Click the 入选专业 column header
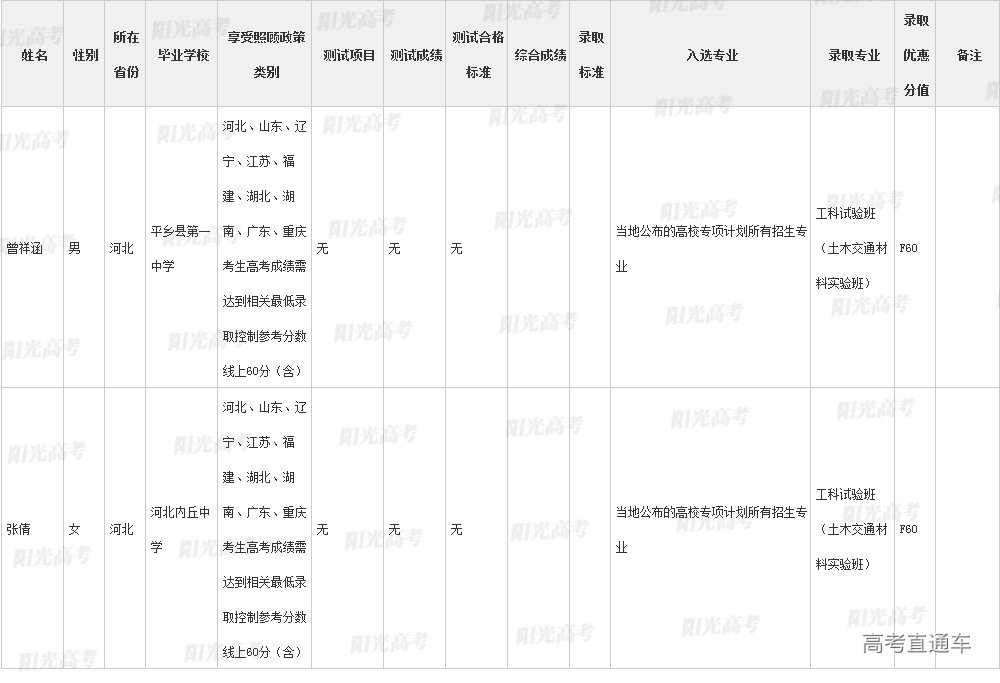 tap(711, 56)
